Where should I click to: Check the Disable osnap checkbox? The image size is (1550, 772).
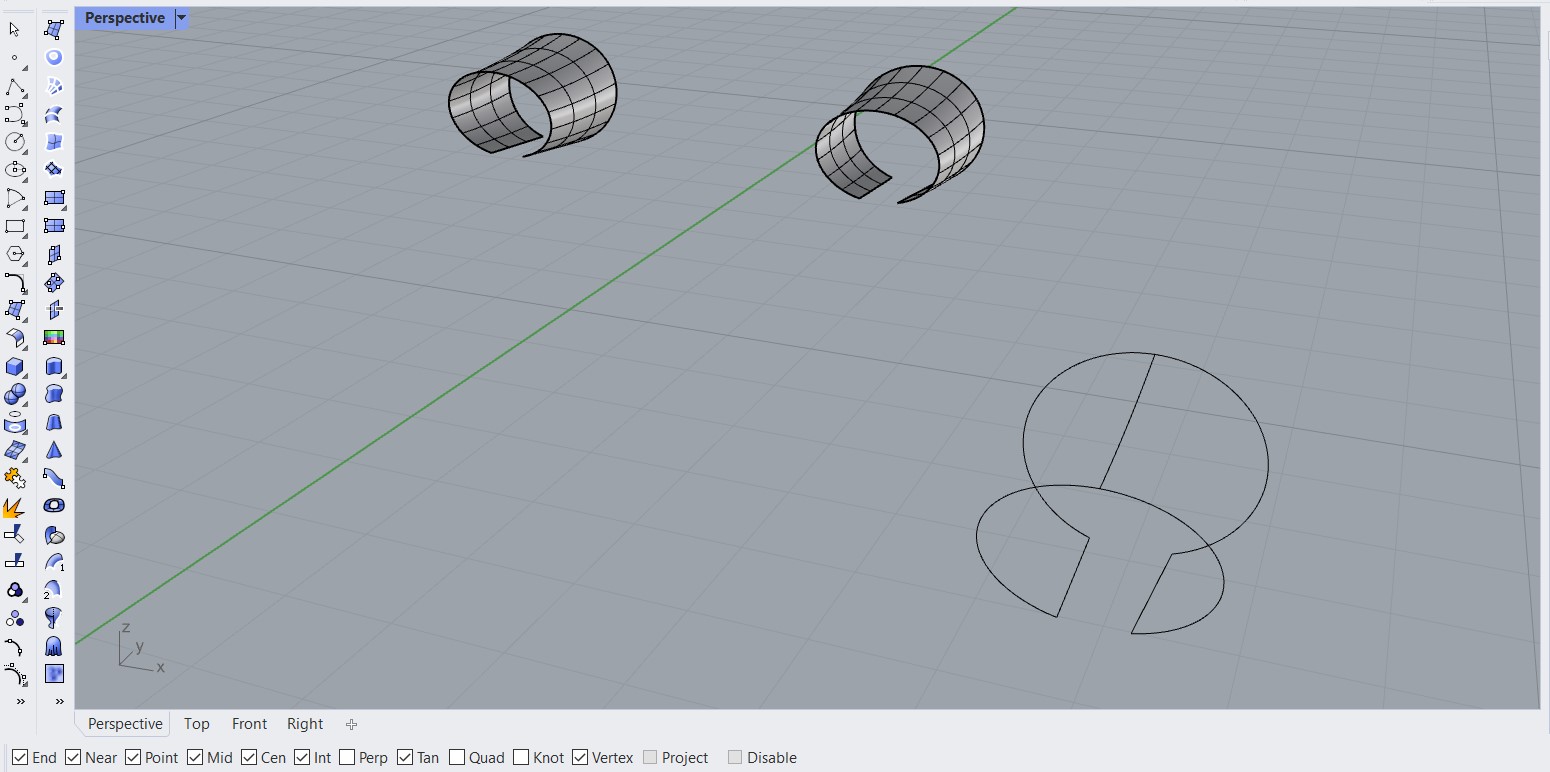[x=735, y=757]
